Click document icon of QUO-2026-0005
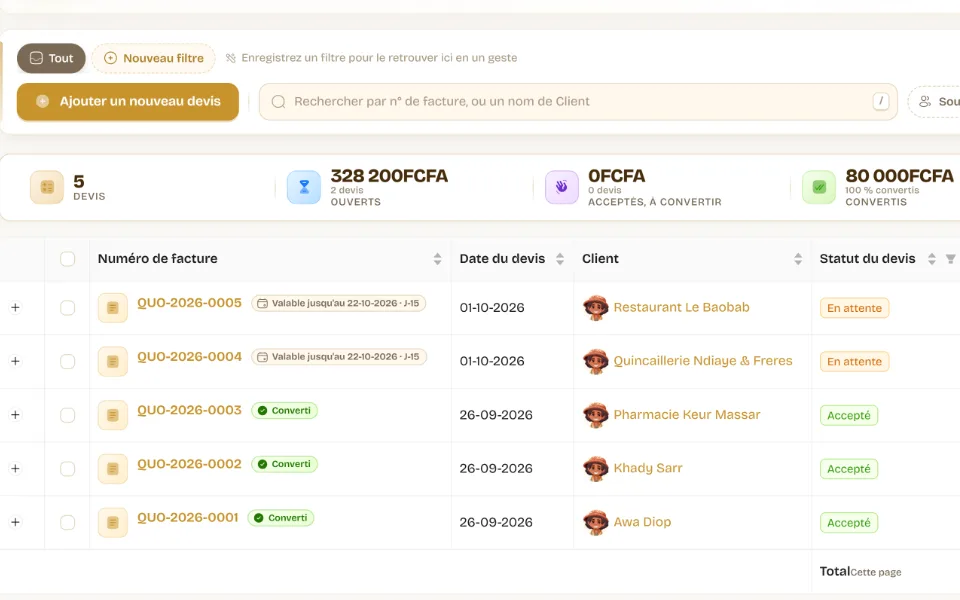Viewport: 960px width, 600px height. [113, 307]
